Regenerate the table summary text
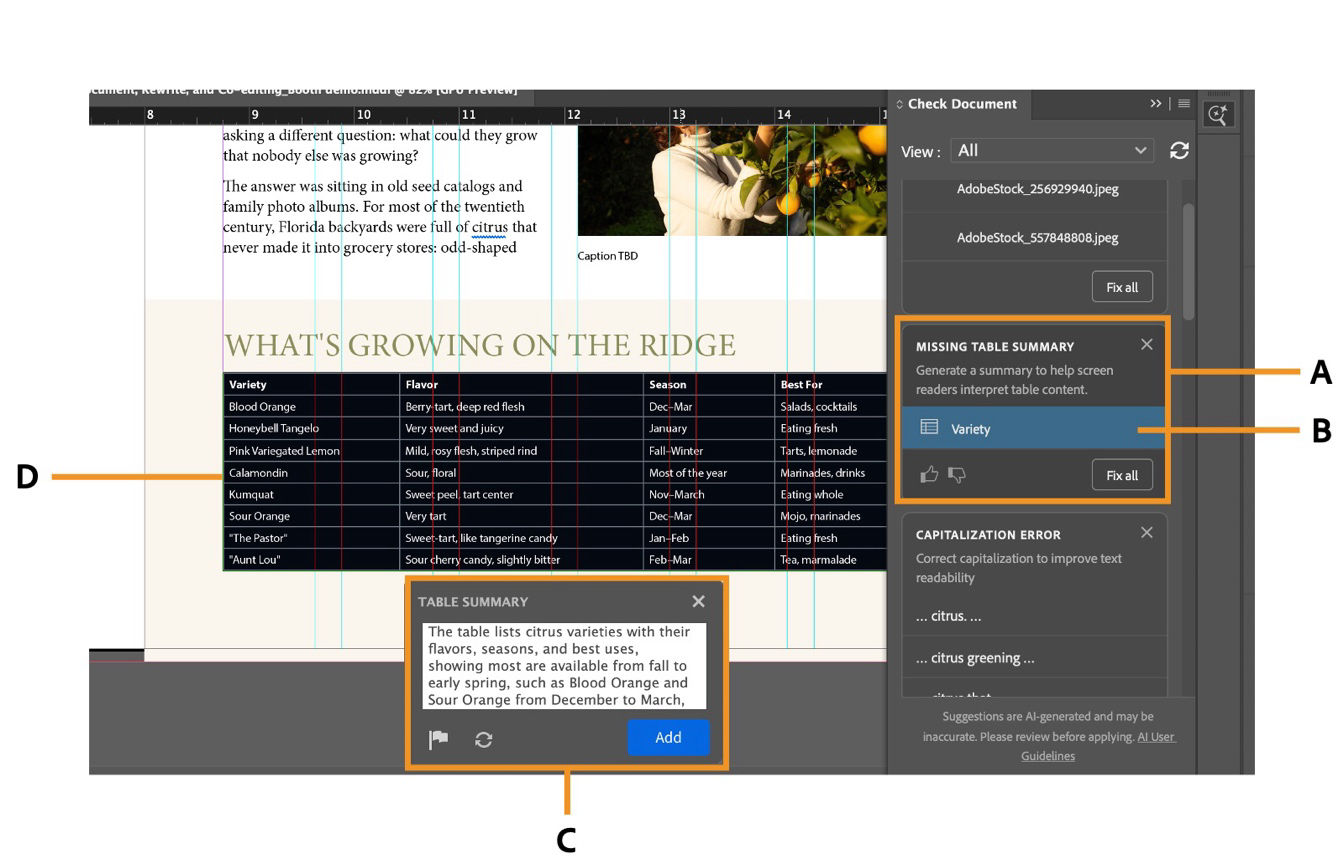1344x864 pixels. [x=484, y=739]
